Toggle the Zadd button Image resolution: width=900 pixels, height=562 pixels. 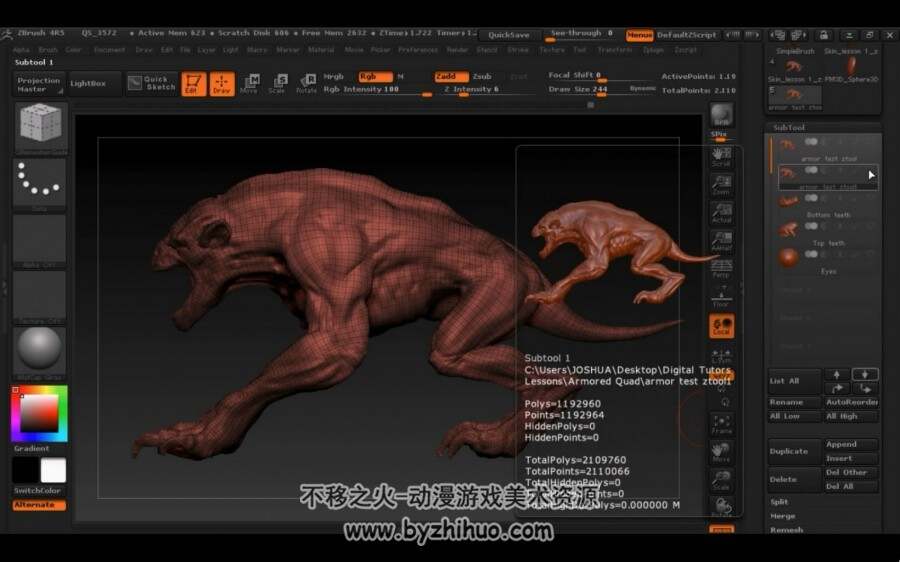(x=451, y=76)
